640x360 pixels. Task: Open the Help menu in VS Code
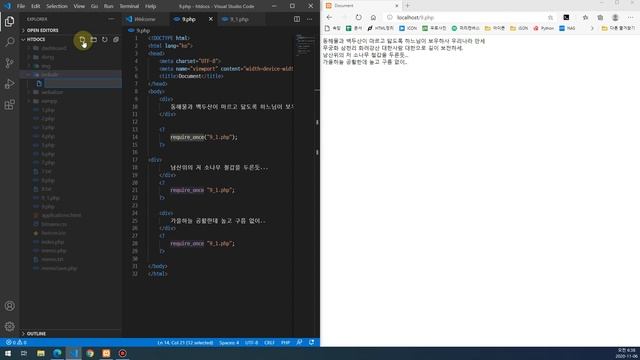click(x=151, y=6)
